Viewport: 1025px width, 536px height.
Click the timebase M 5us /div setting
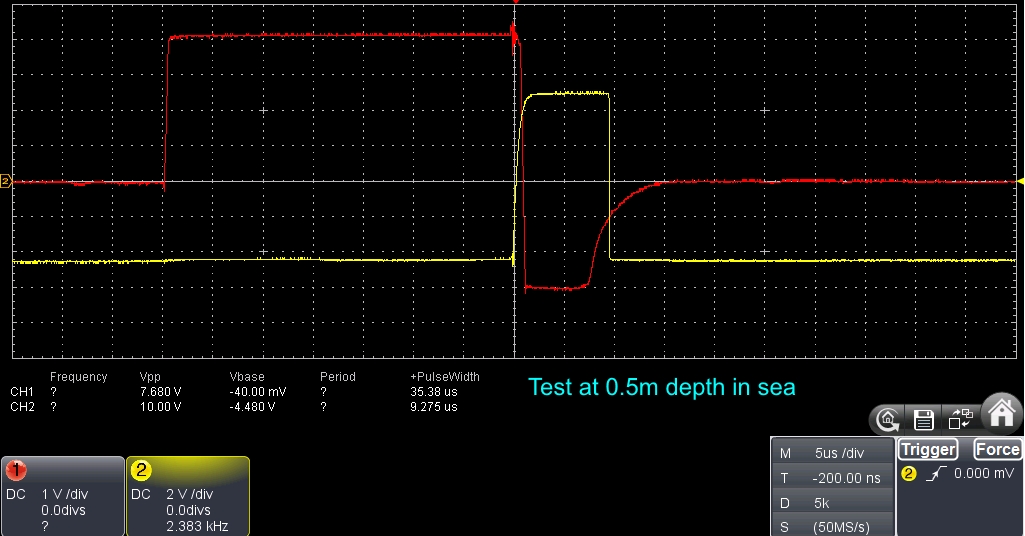[x=833, y=453]
